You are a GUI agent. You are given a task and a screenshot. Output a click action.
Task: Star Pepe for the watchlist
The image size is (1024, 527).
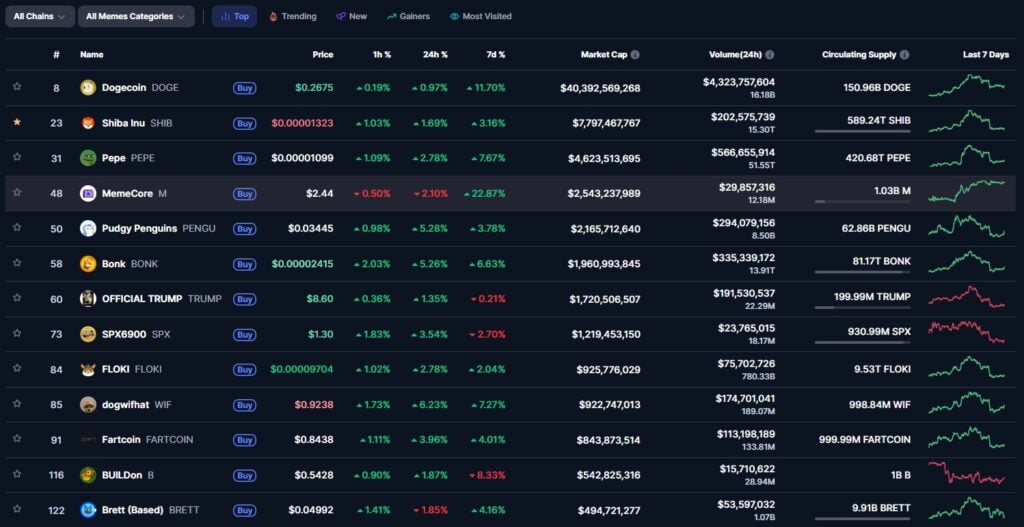[x=17, y=157]
